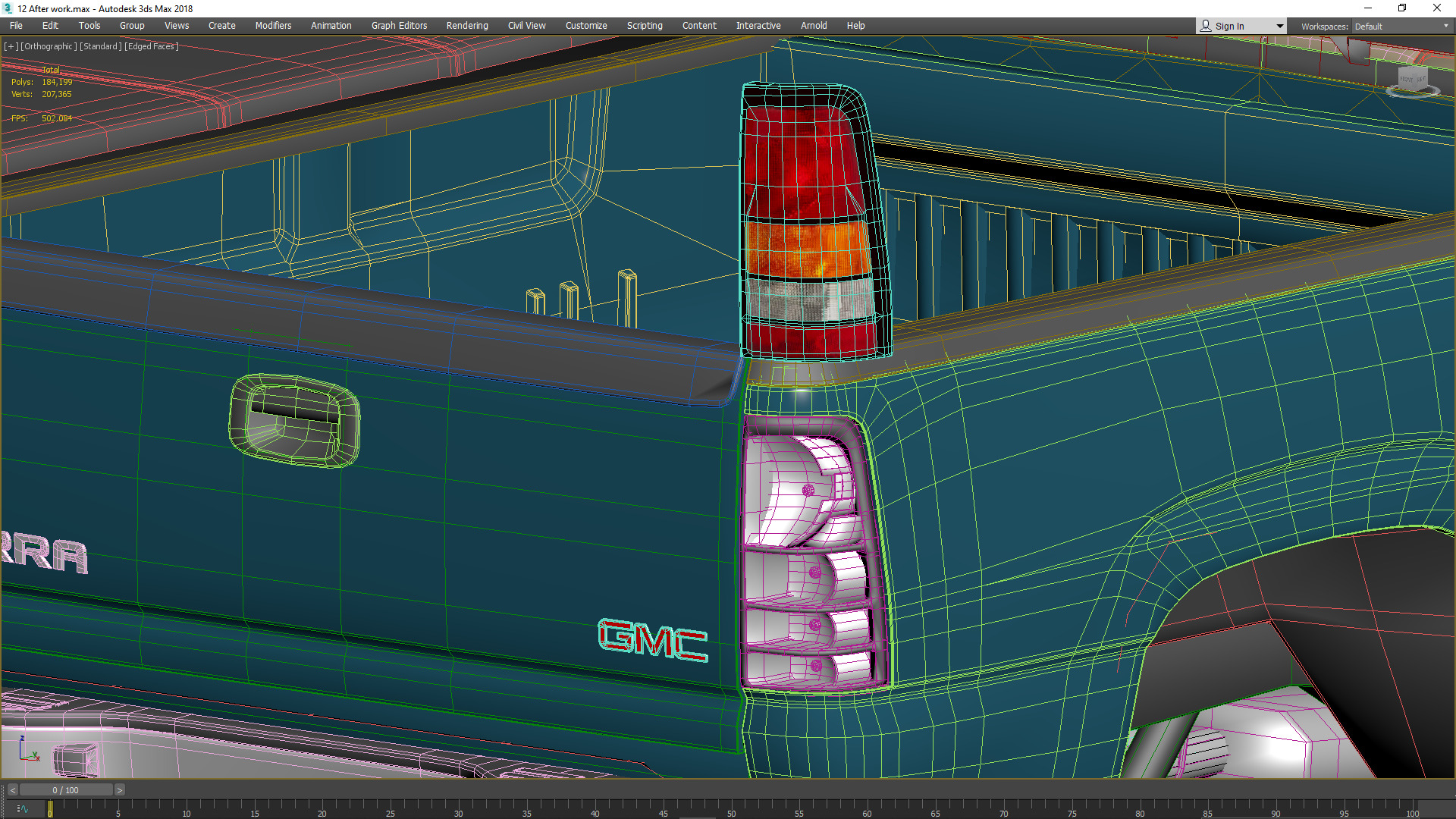Restore down the application window
1456x819 pixels.
1402,8
